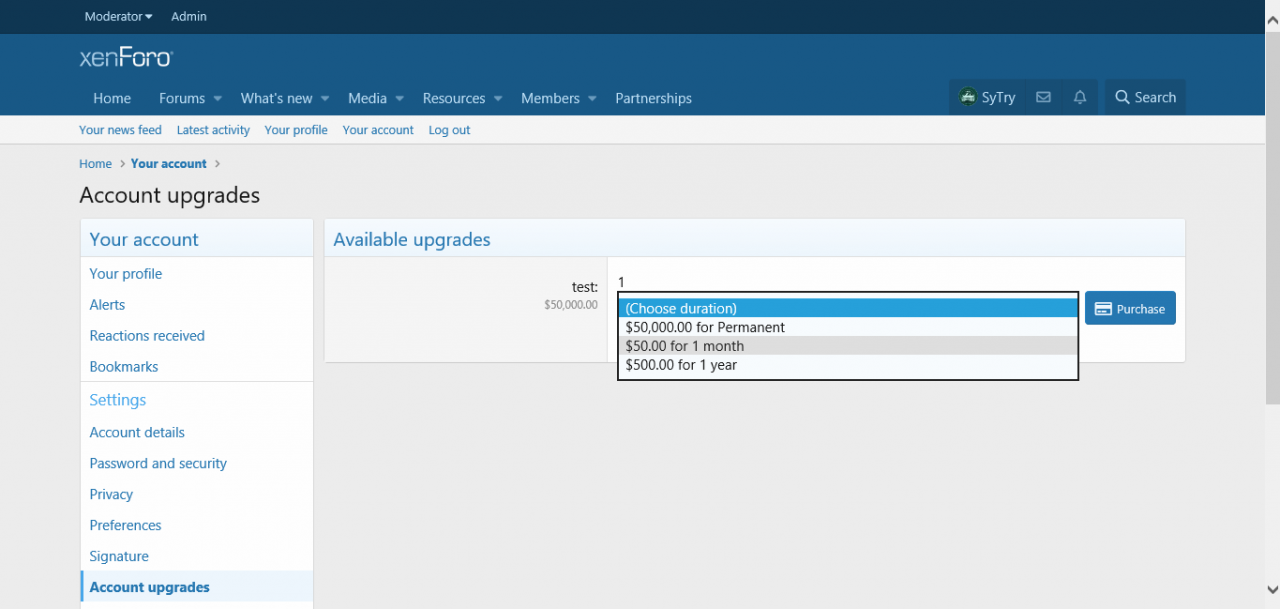This screenshot has width=1280, height=609.
Task: Open Latest activity link
Action: (213, 130)
